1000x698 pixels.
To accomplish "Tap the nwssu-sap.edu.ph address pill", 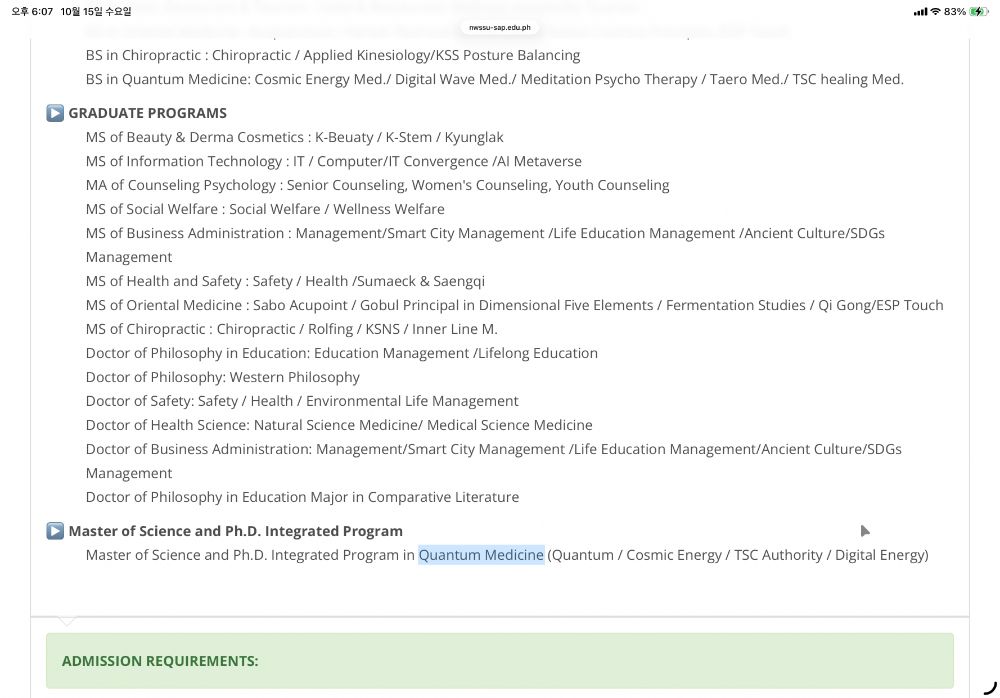I will click(x=499, y=27).
